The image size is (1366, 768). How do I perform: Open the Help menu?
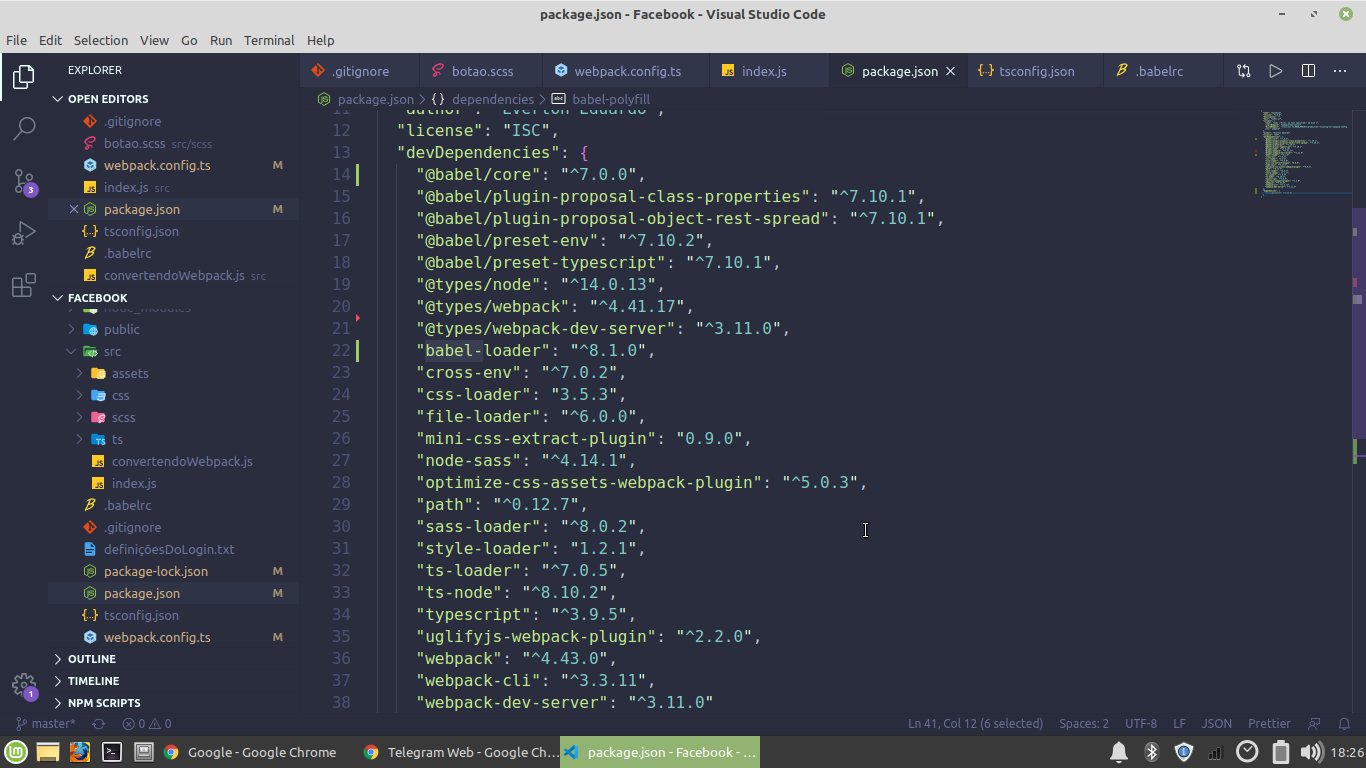(x=320, y=40)
